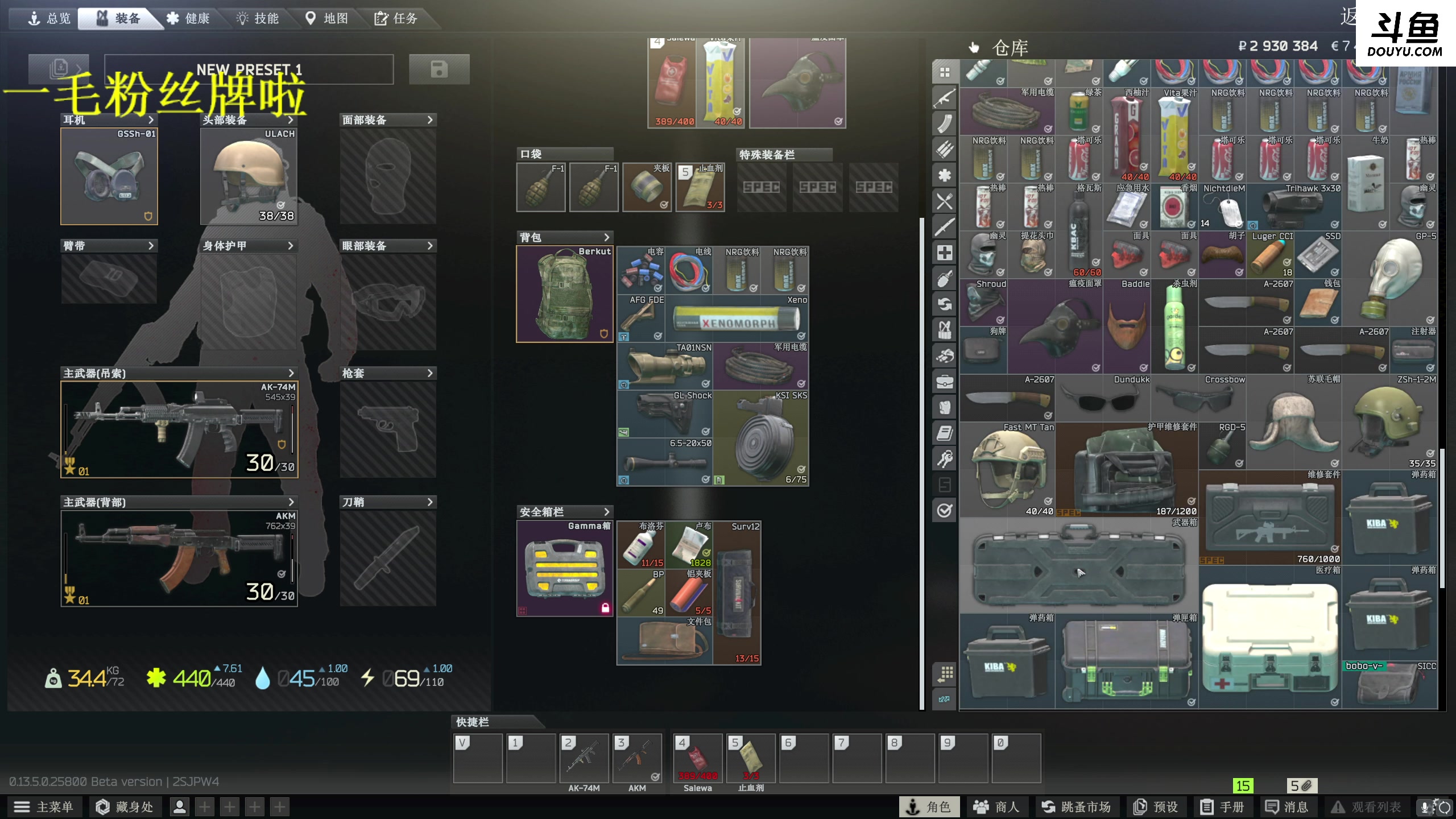This screenshot has height=819, width=1456.
Task: Filter stash by keys icon
Action: (945, 459)
